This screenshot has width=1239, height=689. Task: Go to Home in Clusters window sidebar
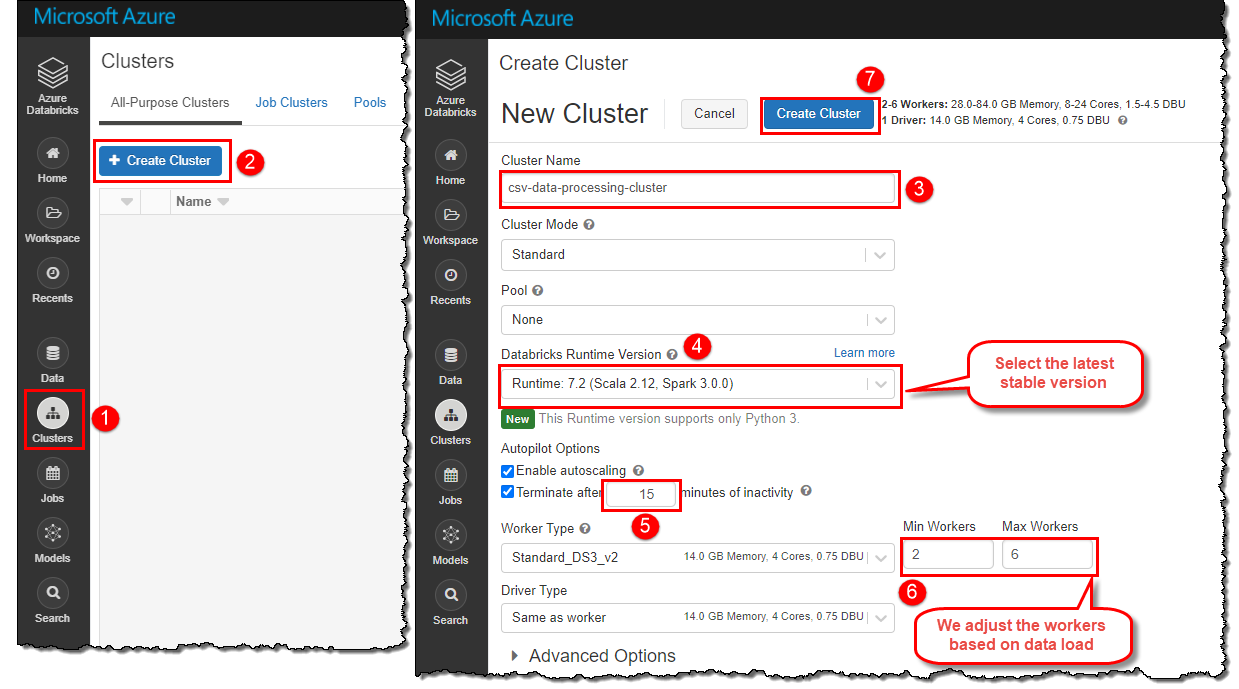point(52,161)
